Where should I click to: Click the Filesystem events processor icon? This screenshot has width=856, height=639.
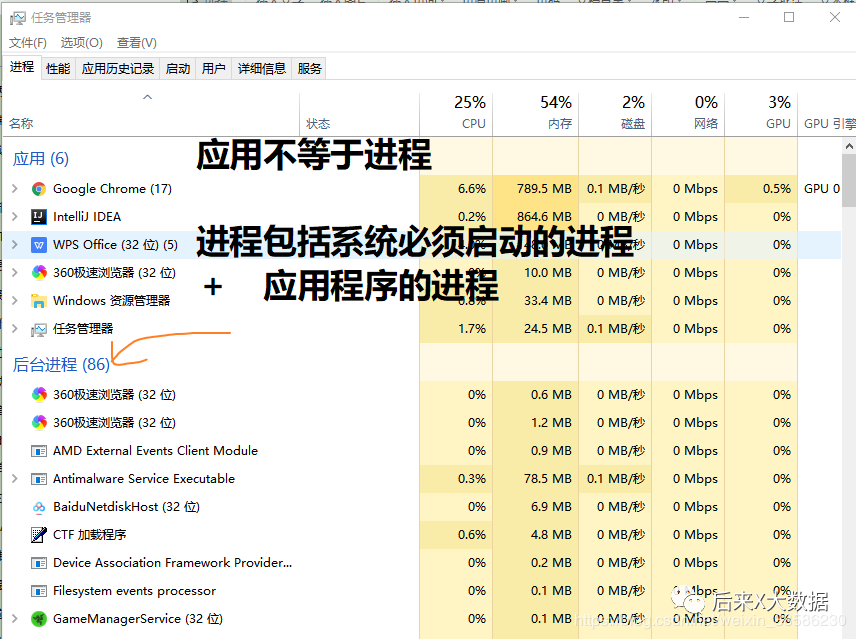(39, 591)
